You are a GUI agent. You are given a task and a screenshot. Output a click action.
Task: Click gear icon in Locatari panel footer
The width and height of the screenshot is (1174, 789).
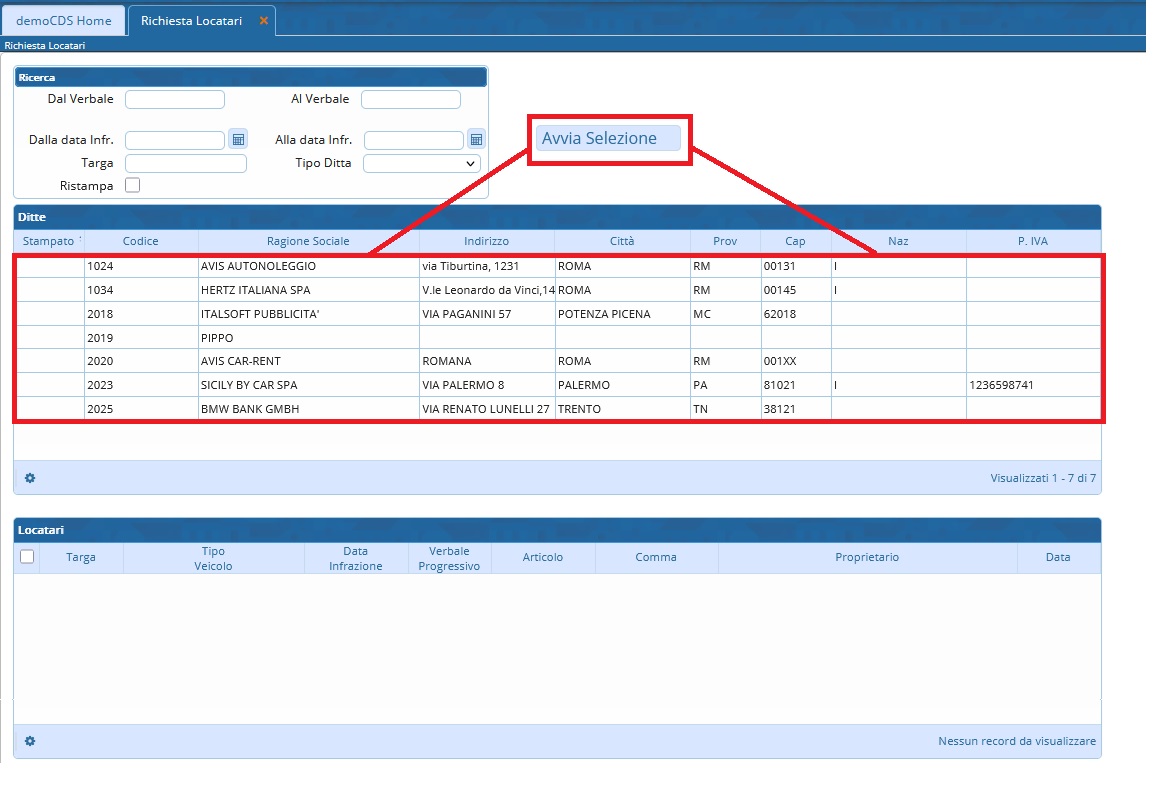(30, 741)
